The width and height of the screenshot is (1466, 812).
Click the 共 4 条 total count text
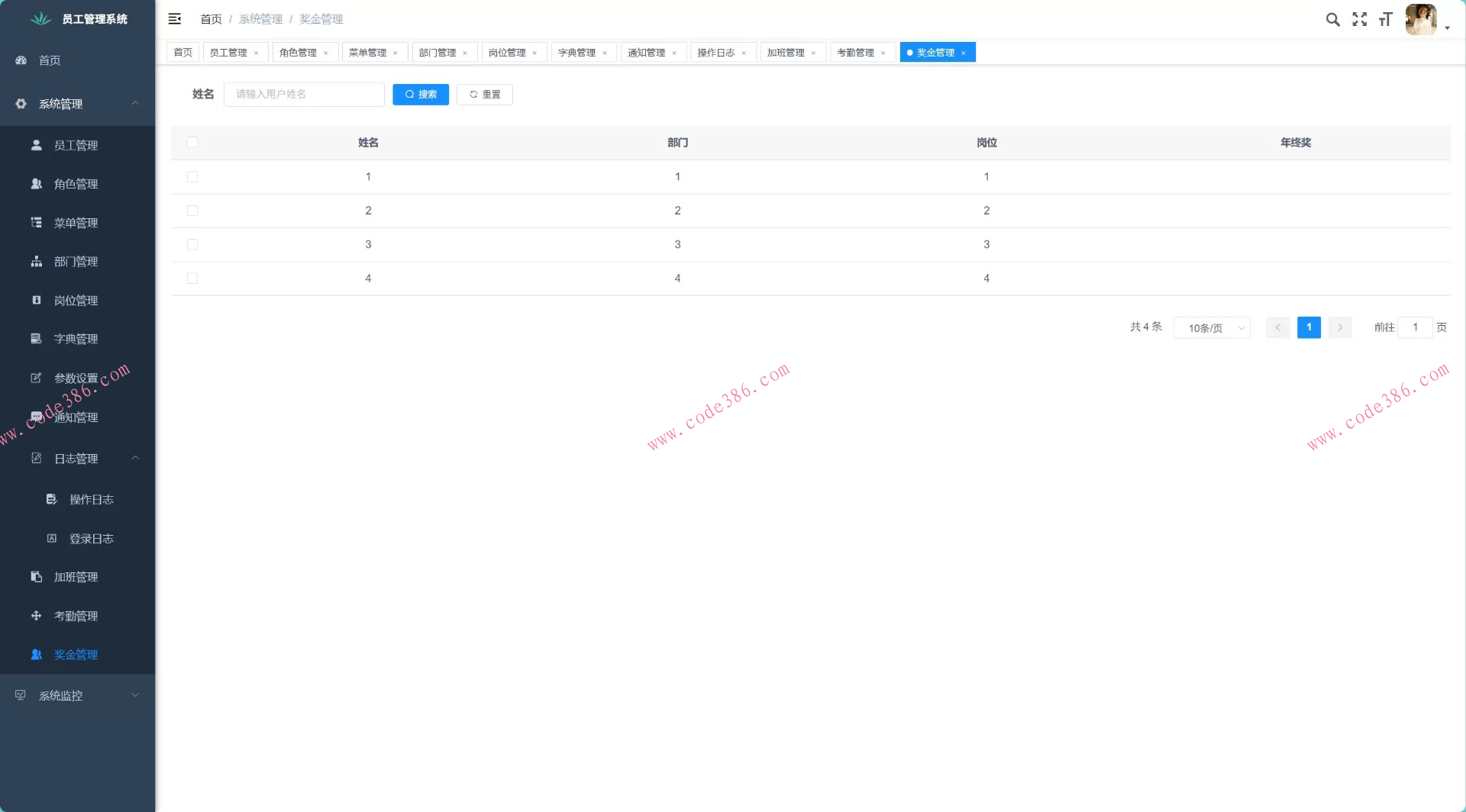click(1146, 327)
